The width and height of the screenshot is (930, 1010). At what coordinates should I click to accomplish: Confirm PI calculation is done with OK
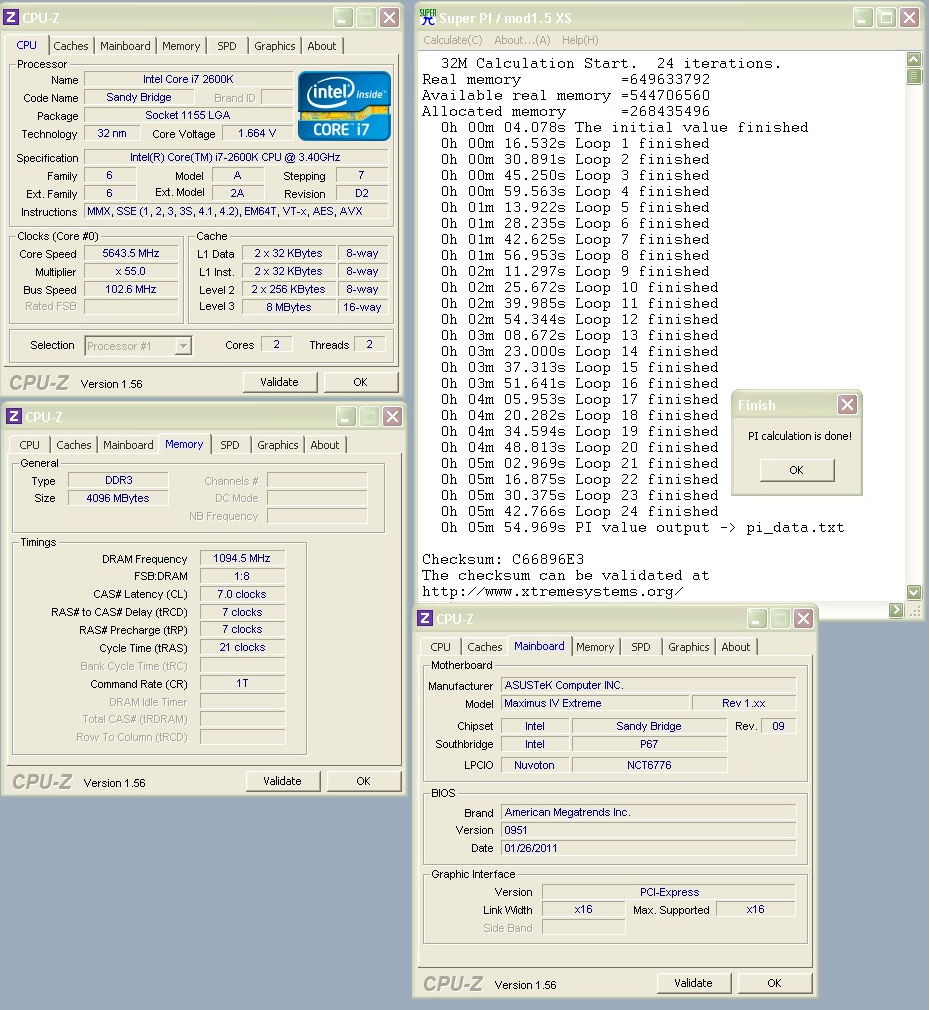click(x=797, y=470)
